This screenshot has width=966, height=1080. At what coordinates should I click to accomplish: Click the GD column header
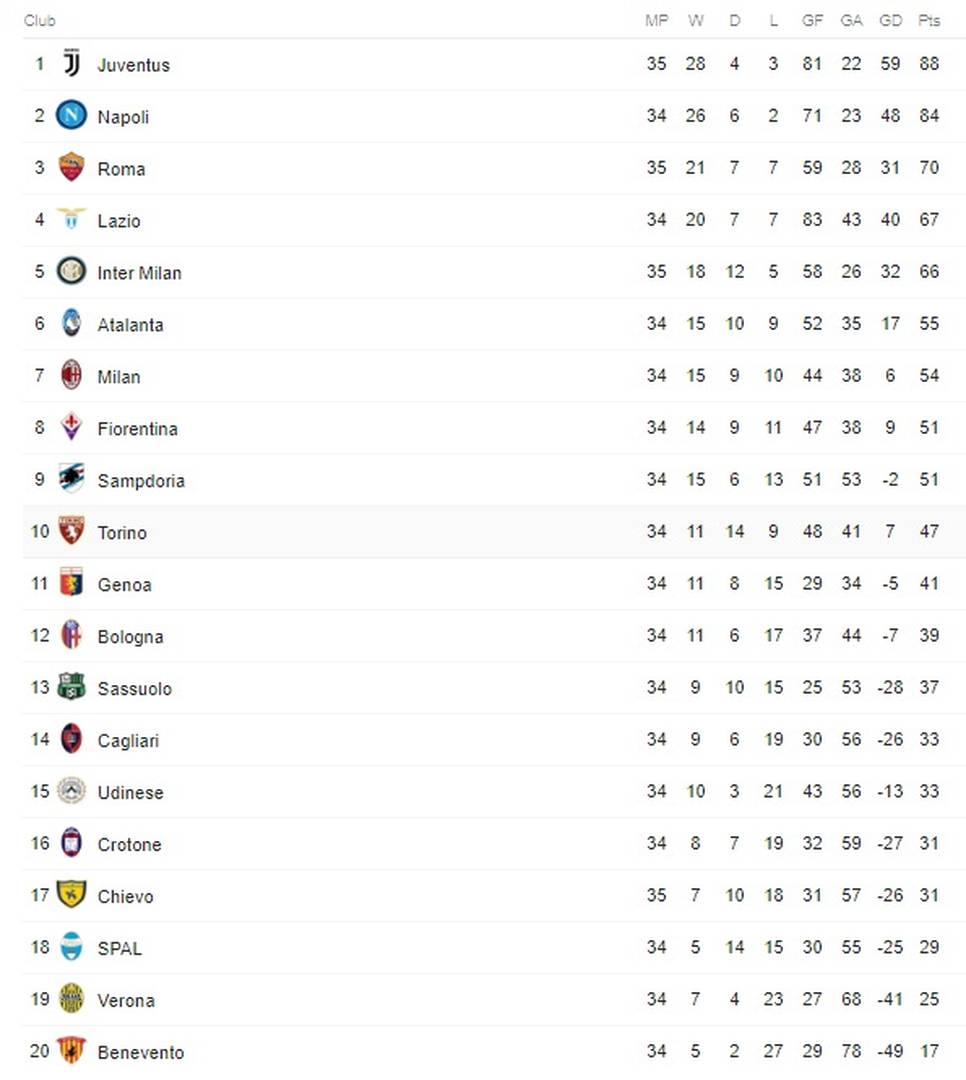coord(890,21)
